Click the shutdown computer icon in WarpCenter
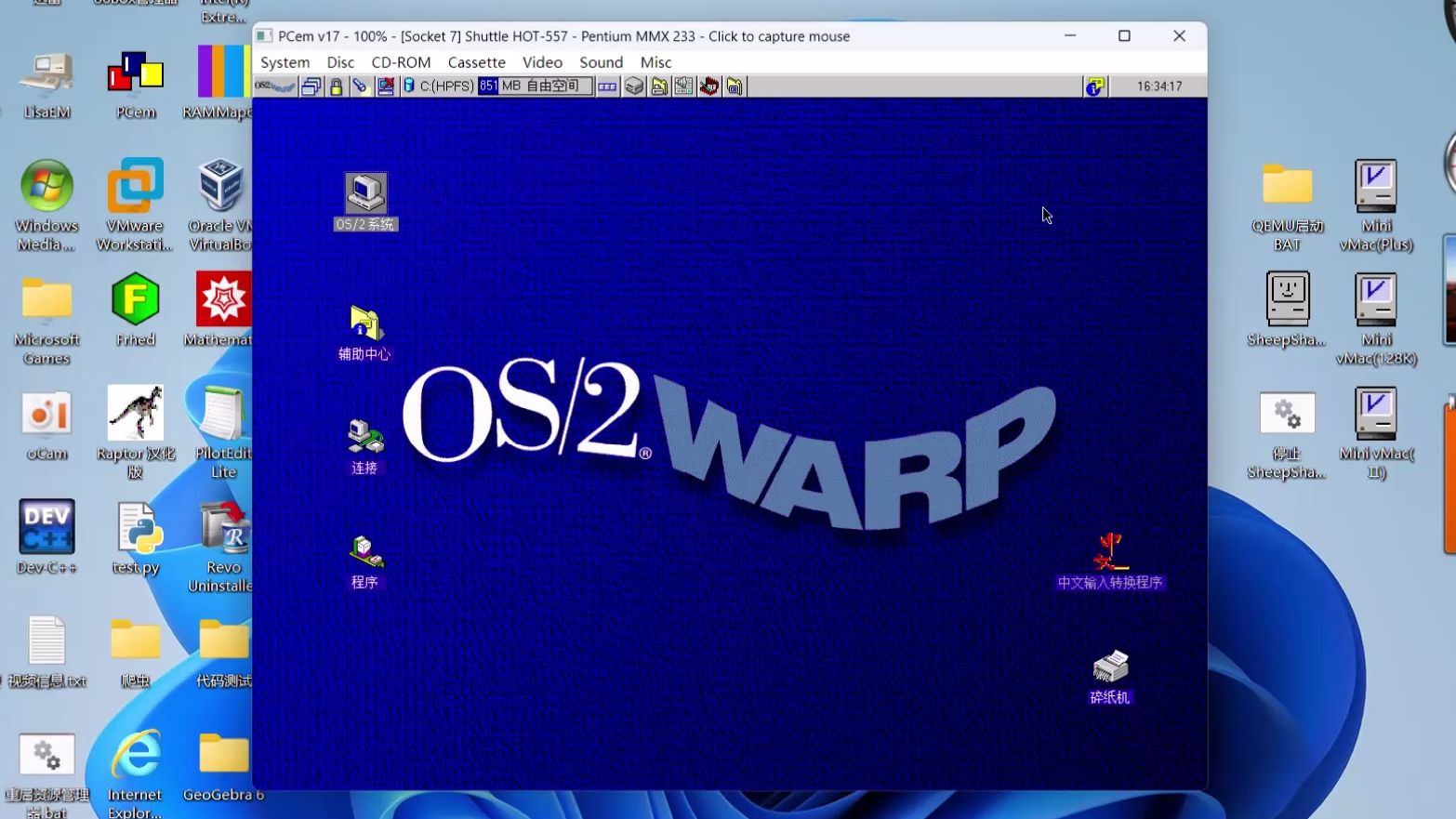Screen dimensions: 1456x819 (385, 86)
